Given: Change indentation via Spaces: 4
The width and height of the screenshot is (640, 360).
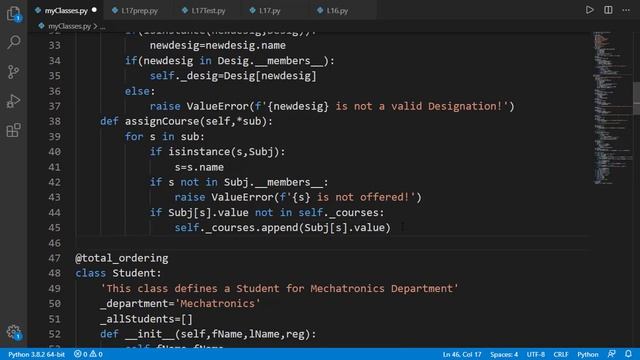Looking at the screenshot, I should point(504,354).
